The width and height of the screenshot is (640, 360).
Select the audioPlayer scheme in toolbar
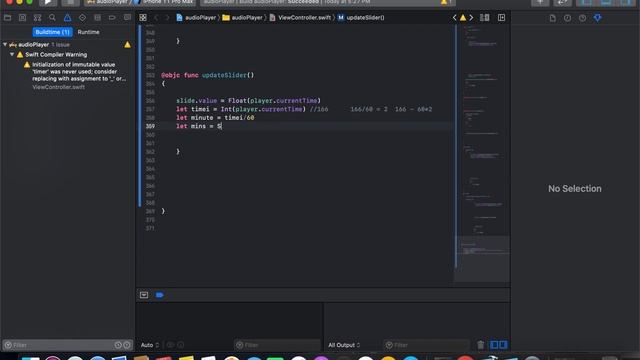(x=108, y=2)
